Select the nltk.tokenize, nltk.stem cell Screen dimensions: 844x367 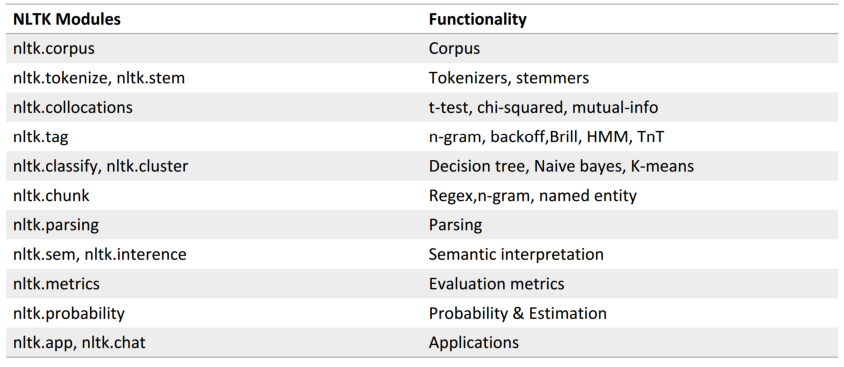point(99,78)
